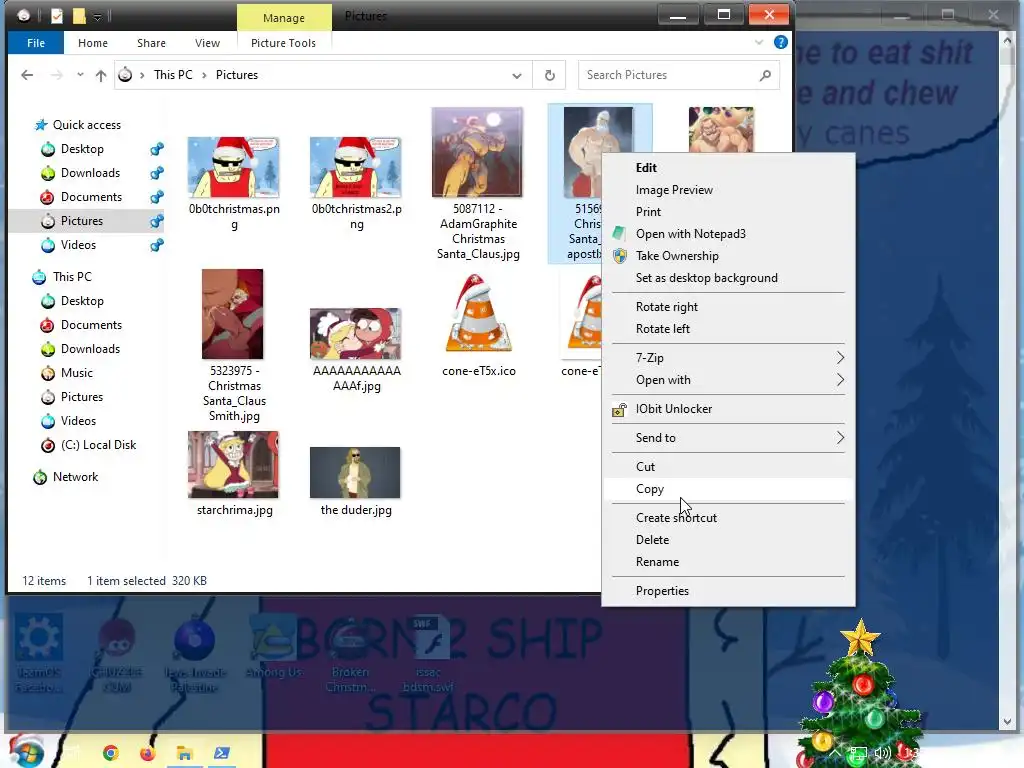Click IObit Unlocker padlock icon
This screenshot has width=1024, height=768.
pos(619,409)
